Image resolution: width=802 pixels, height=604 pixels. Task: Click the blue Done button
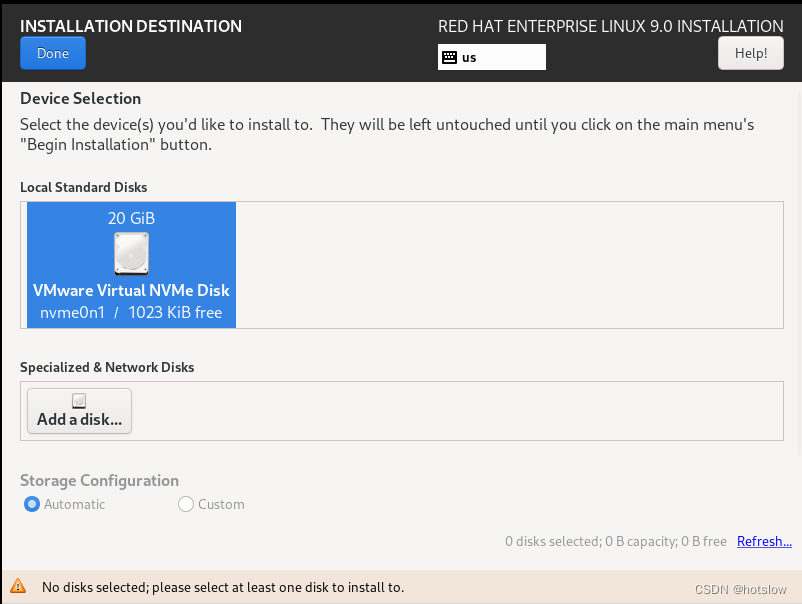point(53,53)
